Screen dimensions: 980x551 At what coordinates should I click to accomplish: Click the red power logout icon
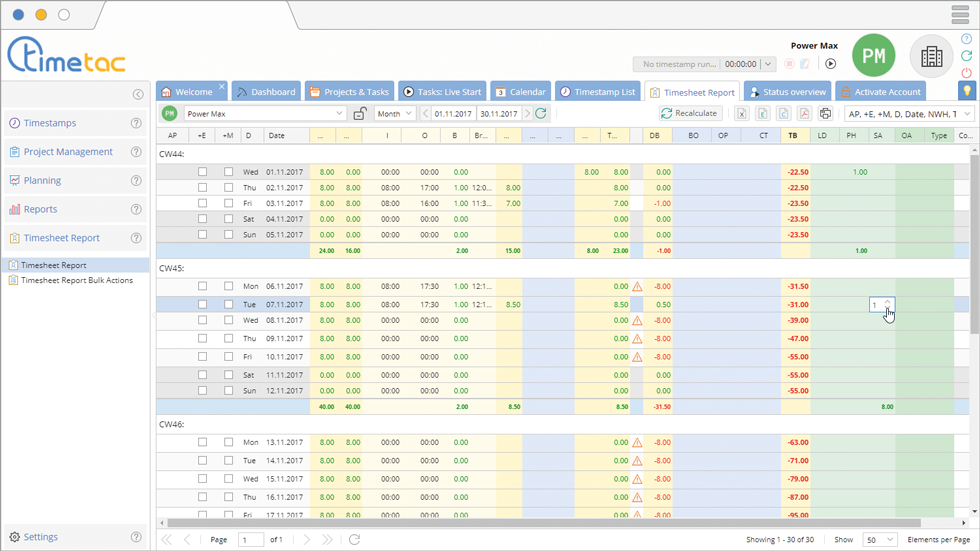click(x=966, y=73)
